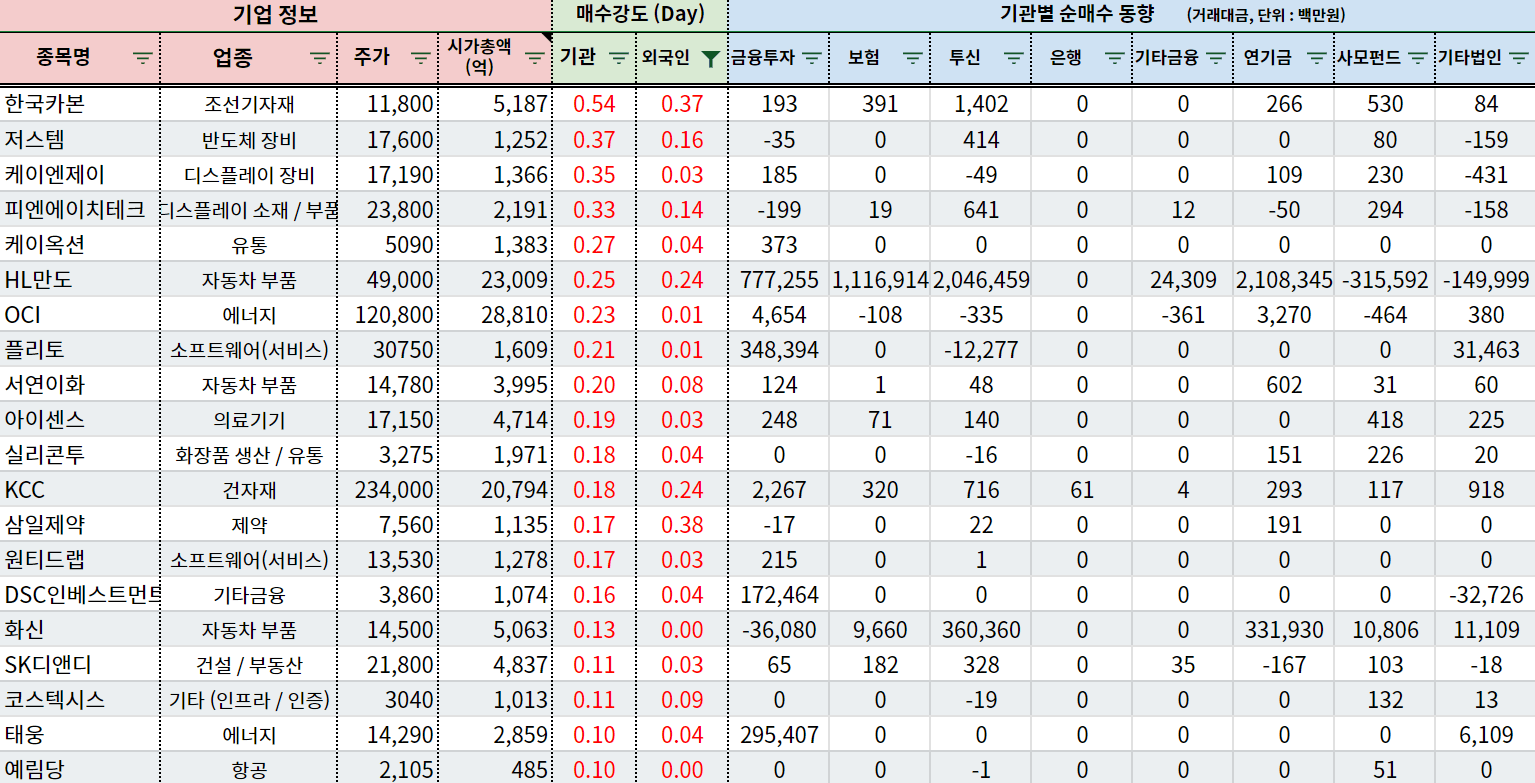The width and height of the screenshot is (1535, 783).
Task: Select the 태웅 stock name cell
Action: [80, 734]
